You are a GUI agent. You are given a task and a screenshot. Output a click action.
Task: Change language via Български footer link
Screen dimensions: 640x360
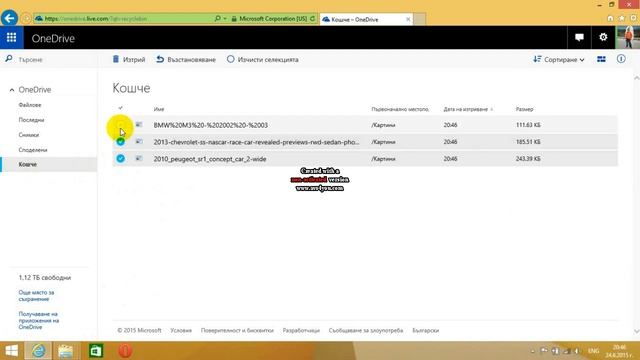point(426,330)
